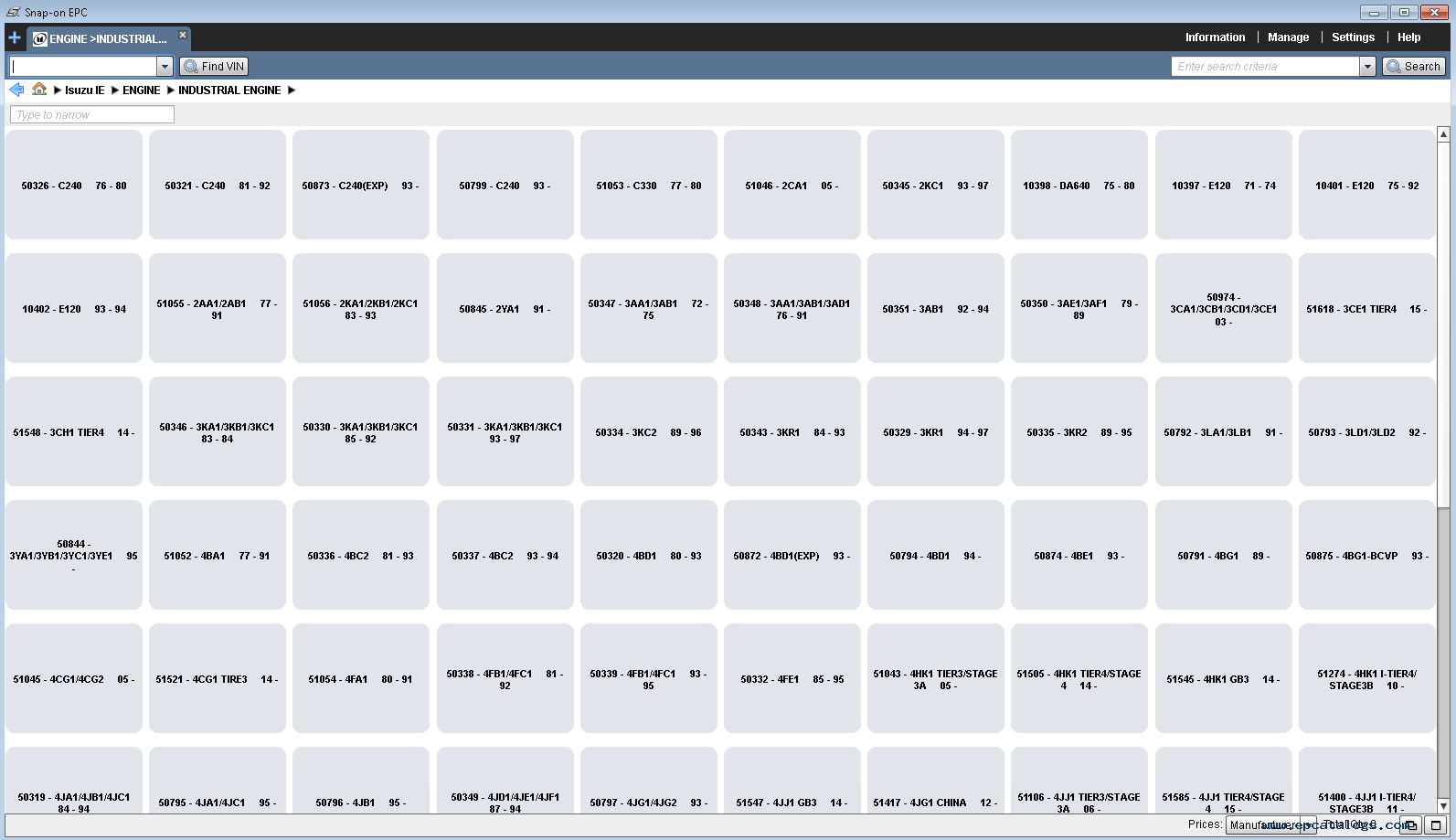This screenshot has width=1456, height=840.
Task: Select tile 51618 - 3CE1 TIER4
Action: pyautogui.click(x=1367, y=308)
